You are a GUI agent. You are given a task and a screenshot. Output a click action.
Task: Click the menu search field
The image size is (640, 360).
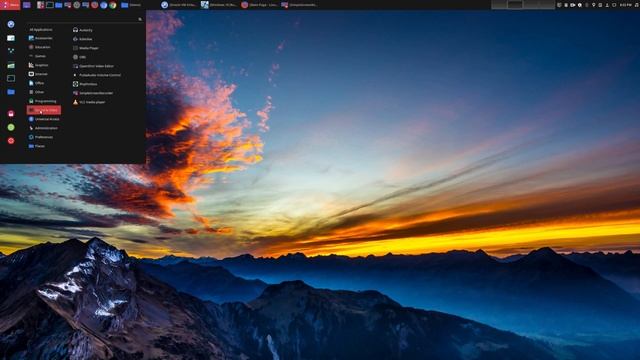point(85,19)
